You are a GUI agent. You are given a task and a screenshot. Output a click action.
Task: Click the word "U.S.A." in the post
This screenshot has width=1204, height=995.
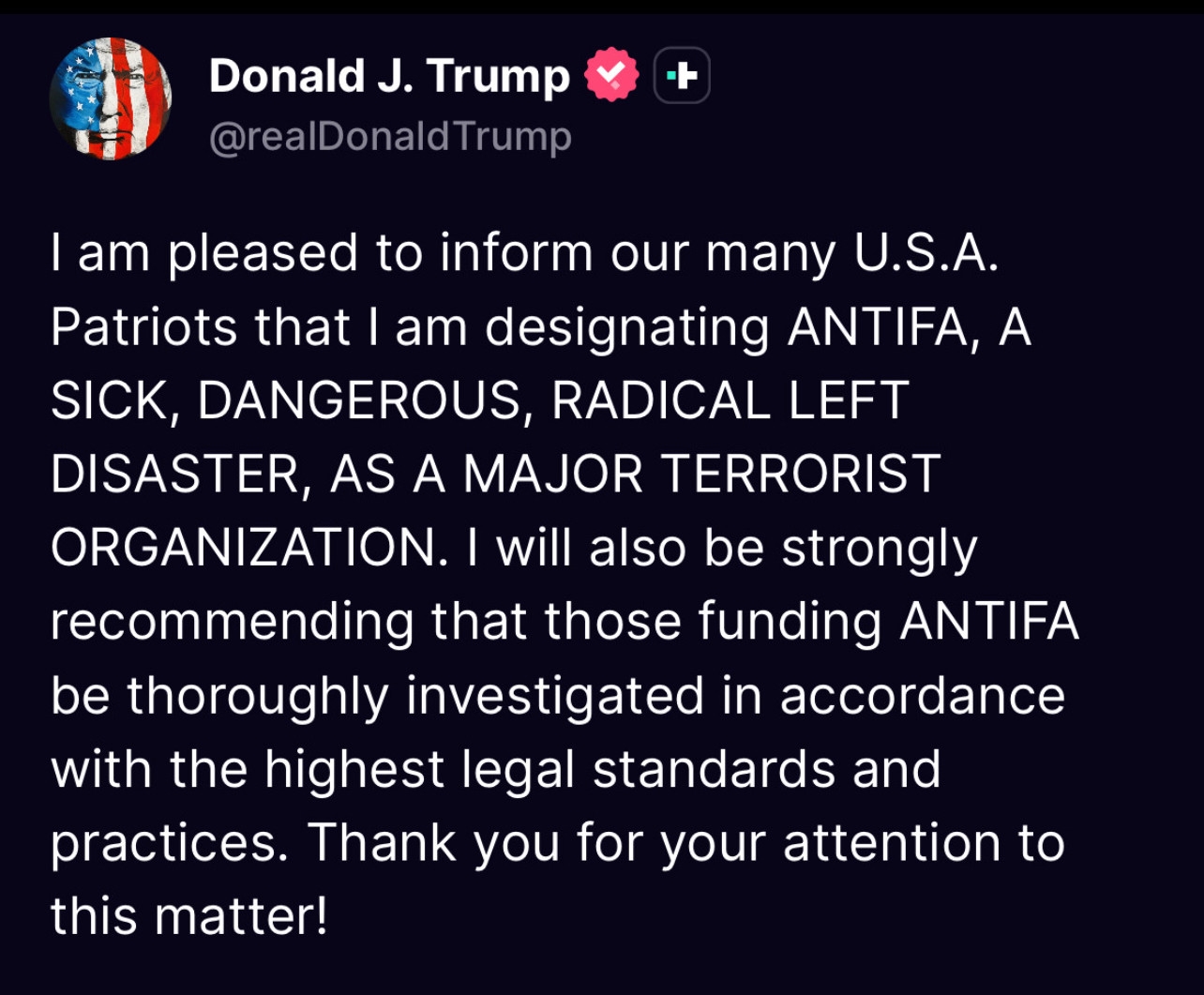(x=922, y=255)
